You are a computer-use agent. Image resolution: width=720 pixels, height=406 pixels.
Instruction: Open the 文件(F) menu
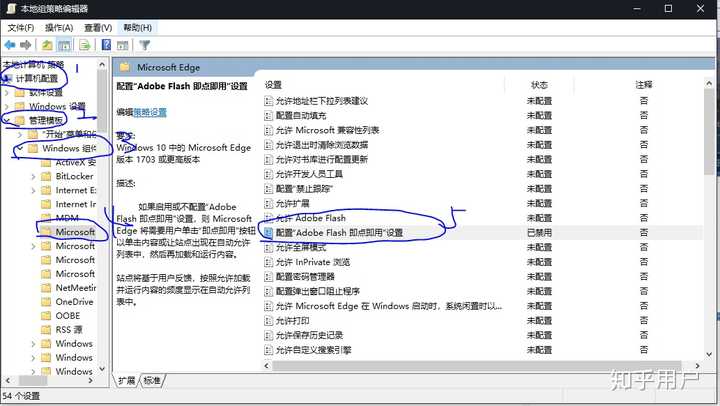pos(21,28)
